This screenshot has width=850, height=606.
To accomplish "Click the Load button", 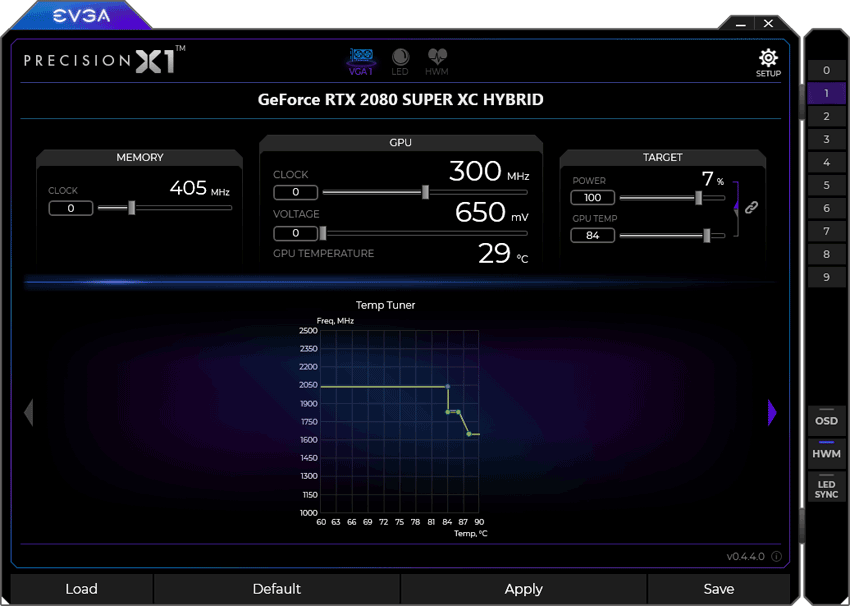I will [81, 589].
